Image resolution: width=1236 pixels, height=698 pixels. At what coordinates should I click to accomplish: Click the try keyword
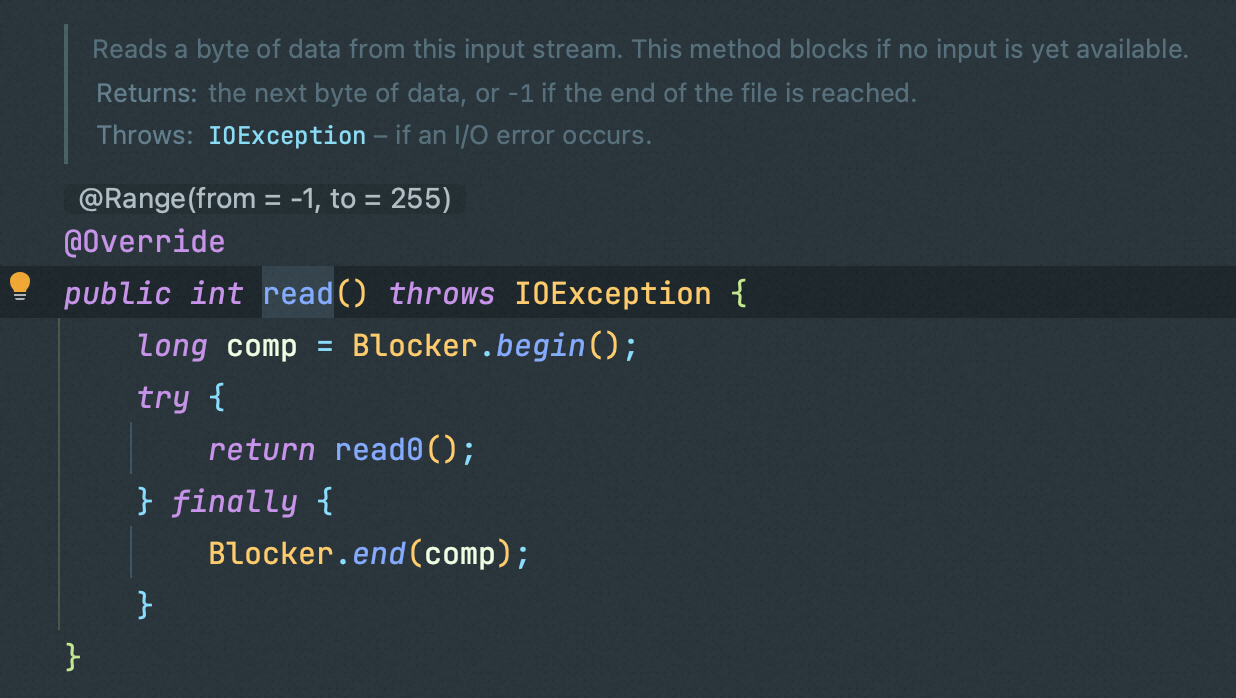click(163, 398)
